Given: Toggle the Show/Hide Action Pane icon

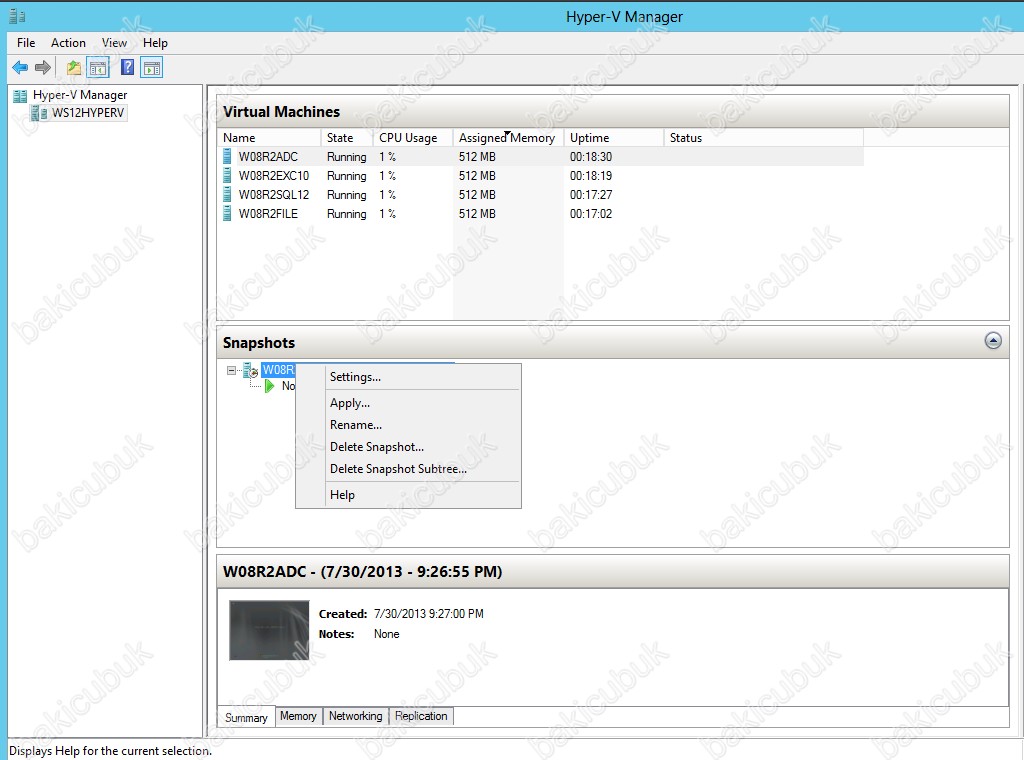Looking at the screenshot, I should (152, 67).
